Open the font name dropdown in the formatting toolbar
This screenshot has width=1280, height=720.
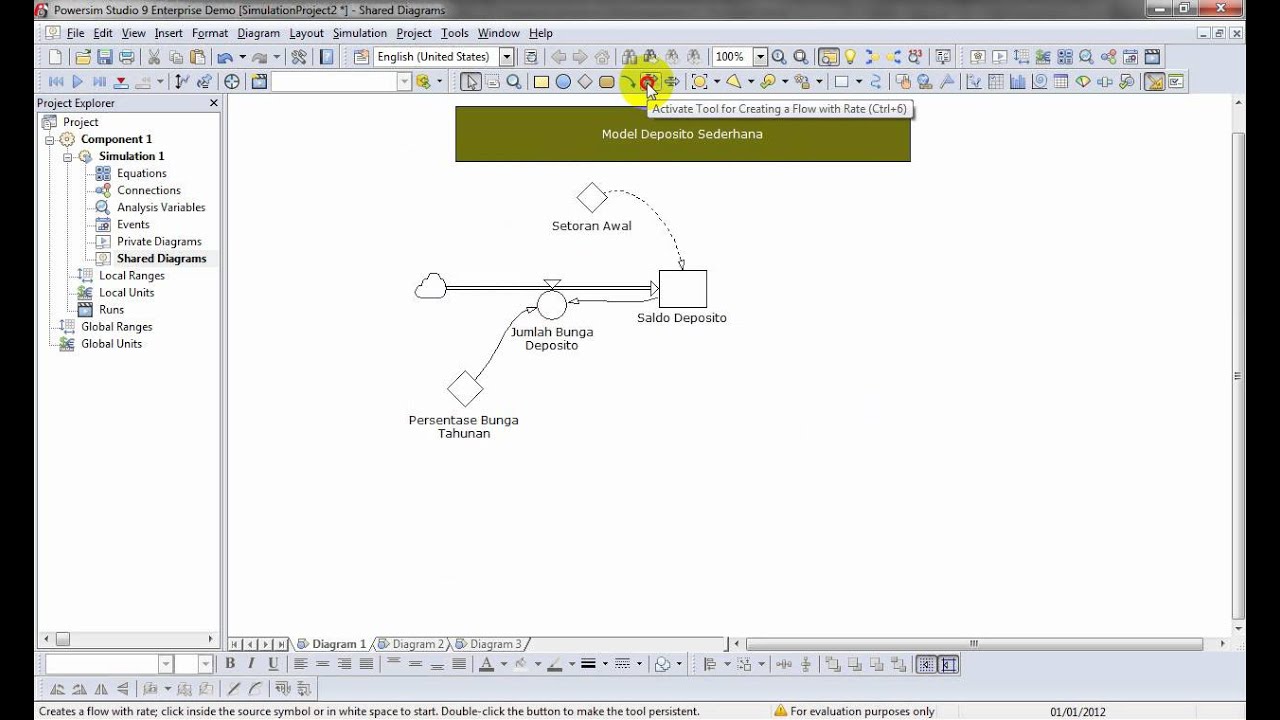coord(166,664)
